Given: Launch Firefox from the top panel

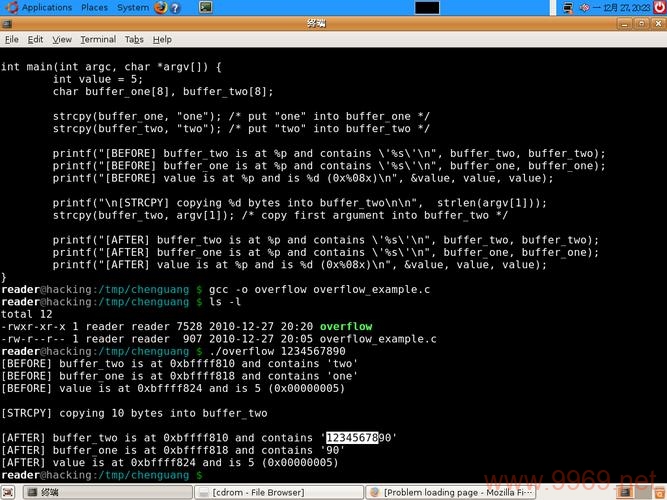Looking at the screenshot, I should coord(160,7).
